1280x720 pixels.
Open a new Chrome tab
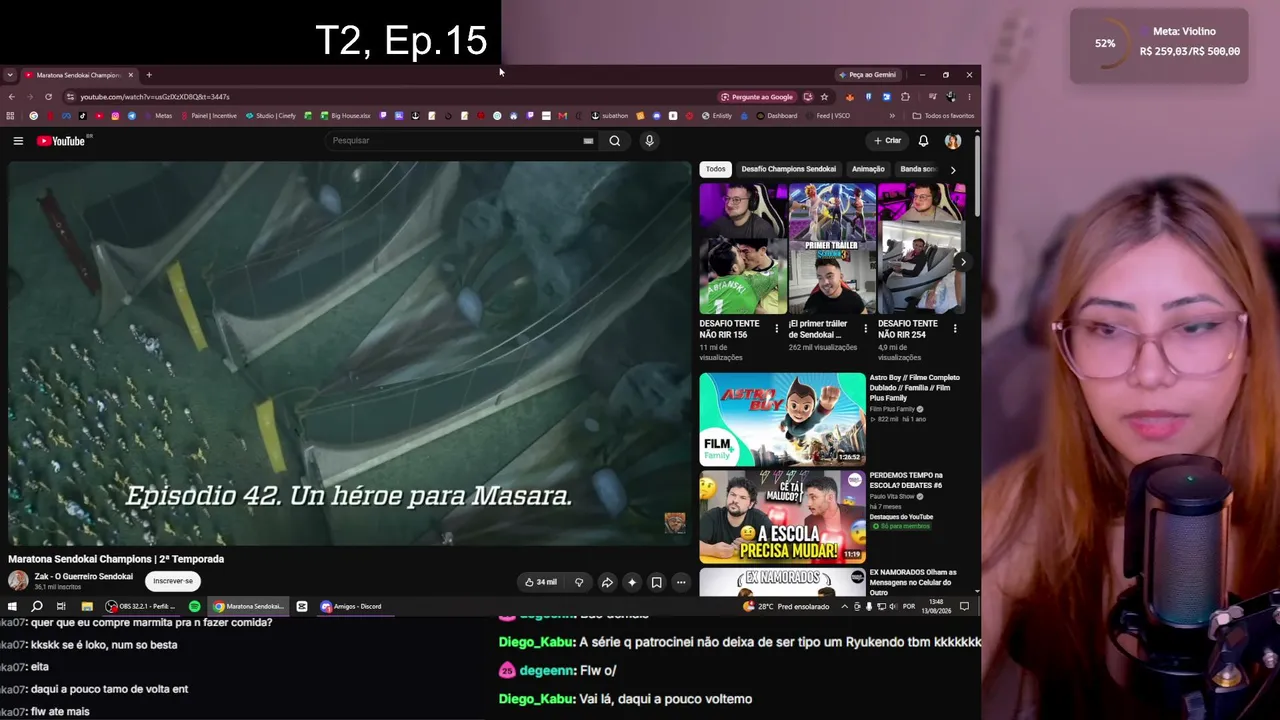149,75
